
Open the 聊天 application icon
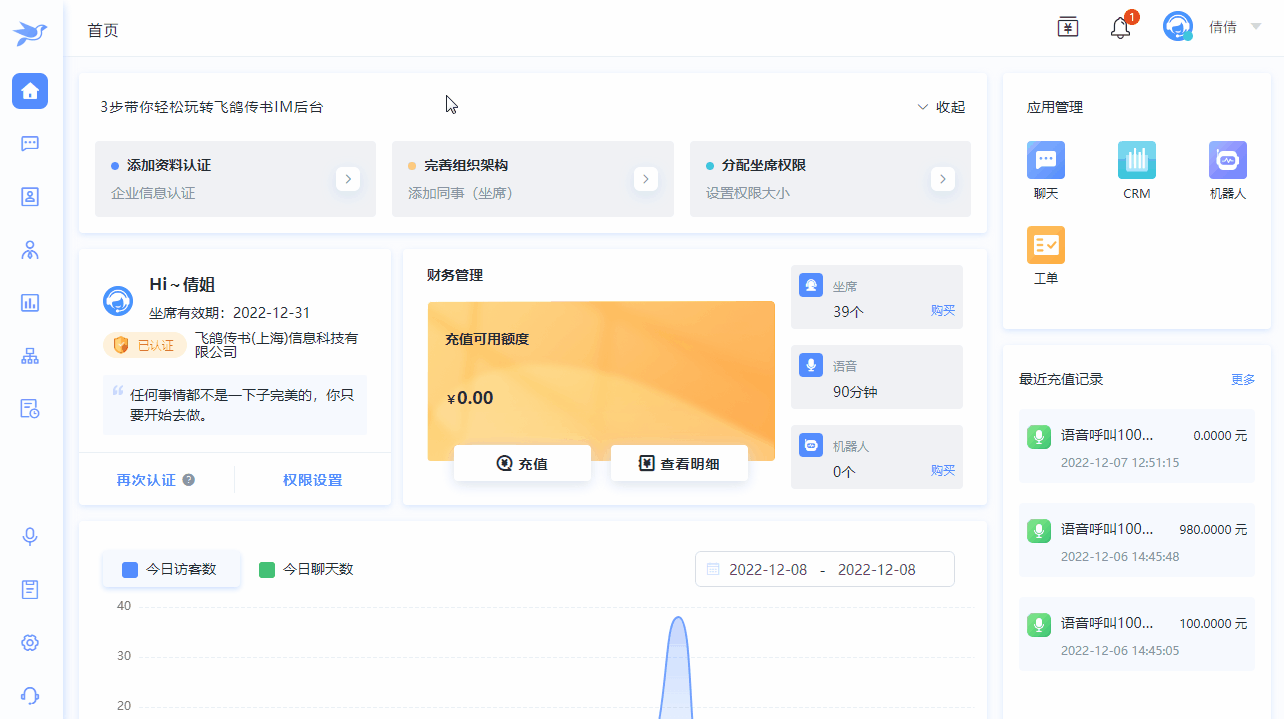point(1045,161)
